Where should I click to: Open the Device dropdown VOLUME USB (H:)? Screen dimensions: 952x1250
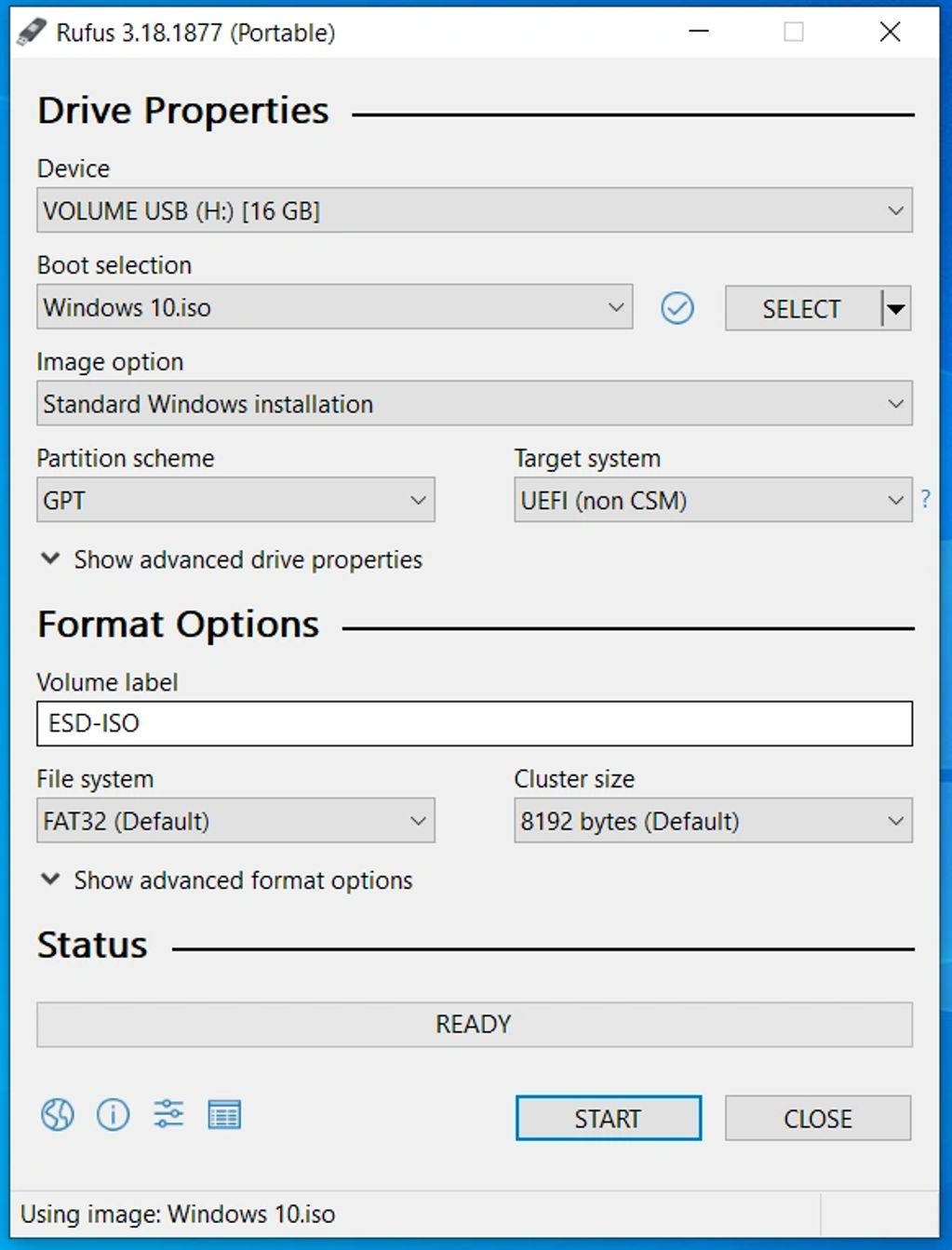475,211
